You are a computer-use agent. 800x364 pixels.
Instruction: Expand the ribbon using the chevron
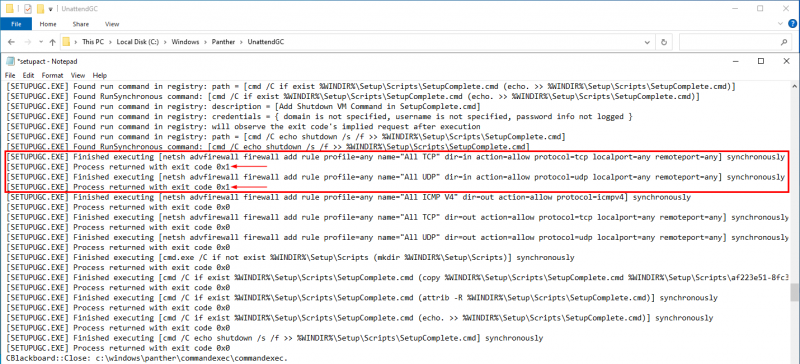point(782,23)
